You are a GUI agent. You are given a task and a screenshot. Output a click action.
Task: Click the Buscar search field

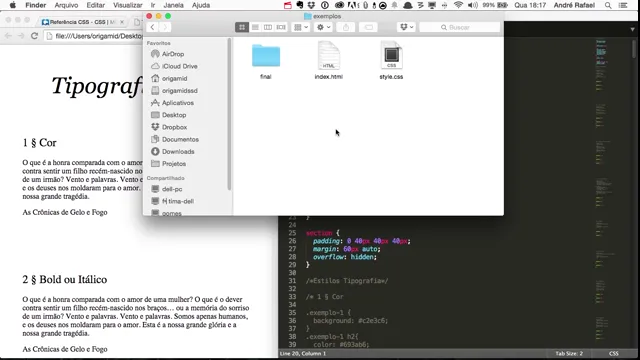point(460,27)
